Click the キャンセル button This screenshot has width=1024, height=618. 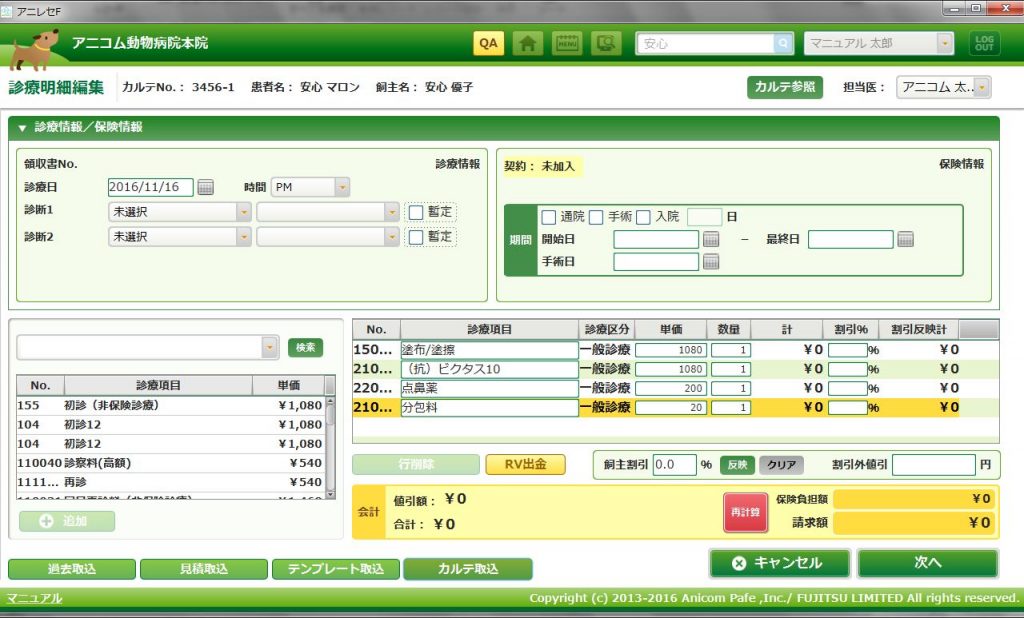point(779,563)
